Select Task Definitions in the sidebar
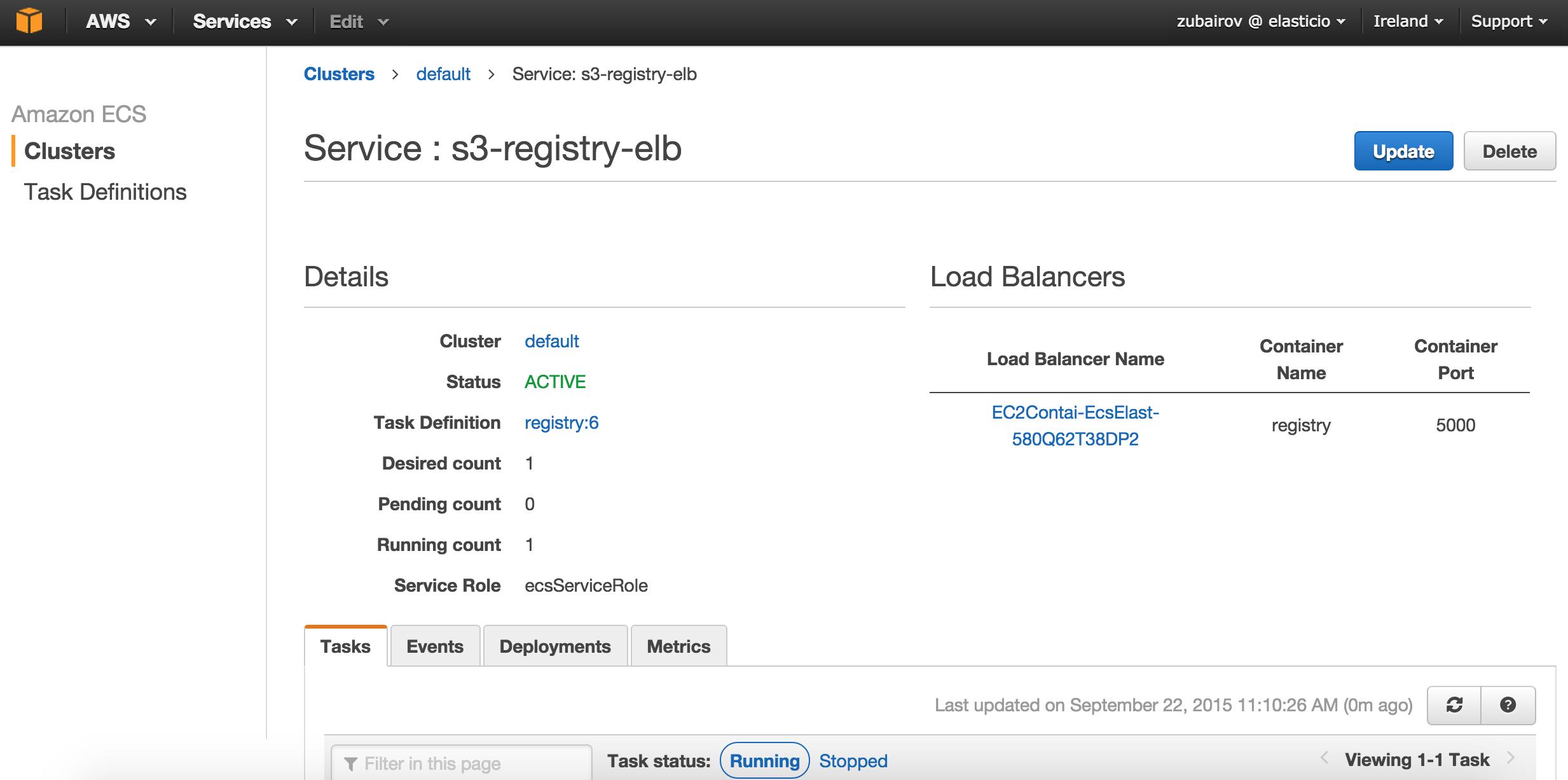Screen dimensions: 1568x780 coord(106,192)
